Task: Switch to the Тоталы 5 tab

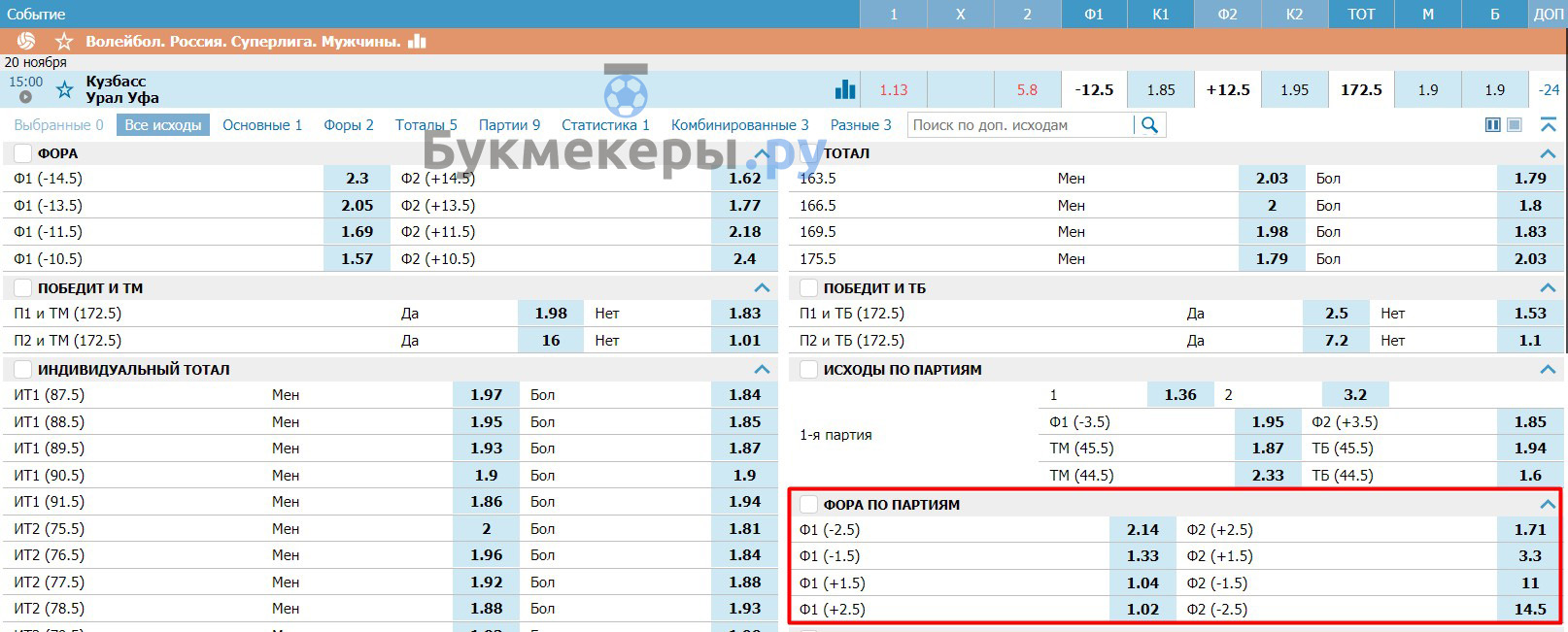Action: (426, 125)
